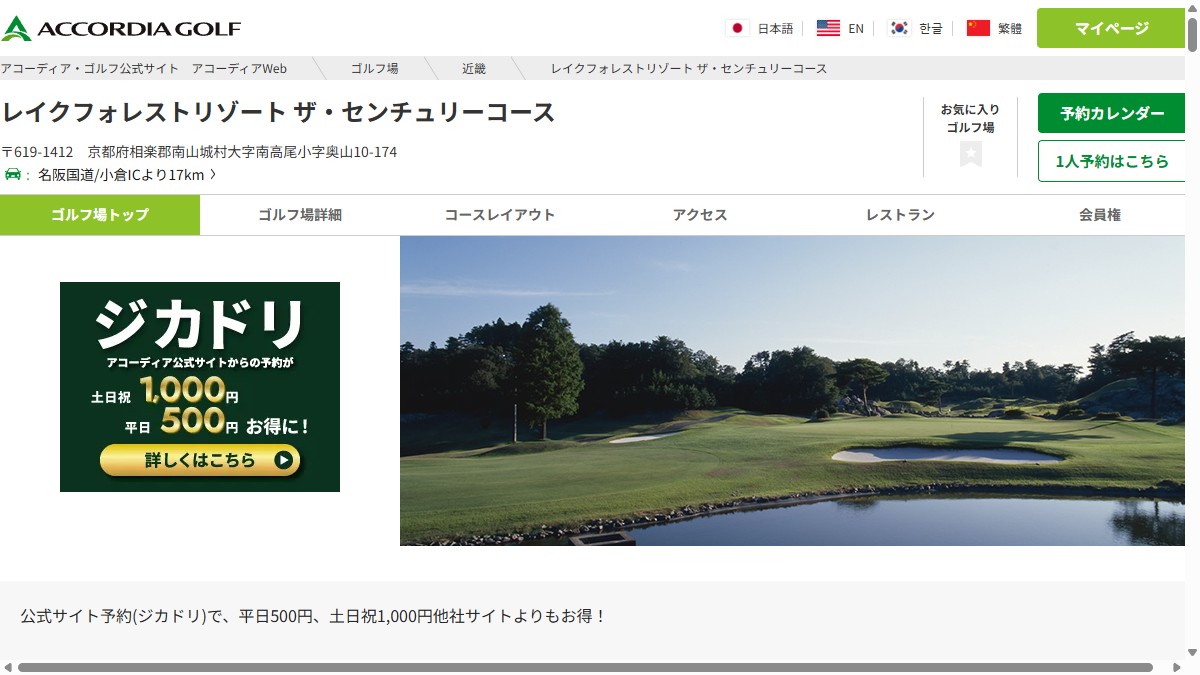Screen dimensions: 1200x675
Task: Open コースレイアウト tab
Action: point(500,215)
